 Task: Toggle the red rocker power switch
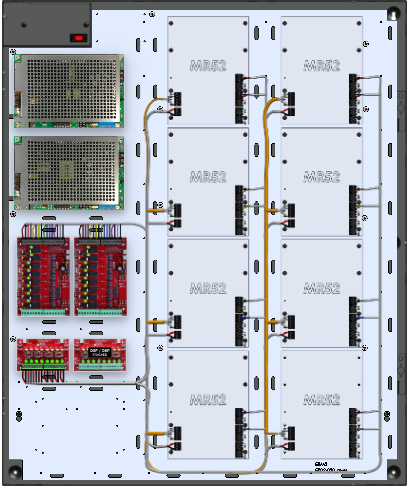coord(79,38)
